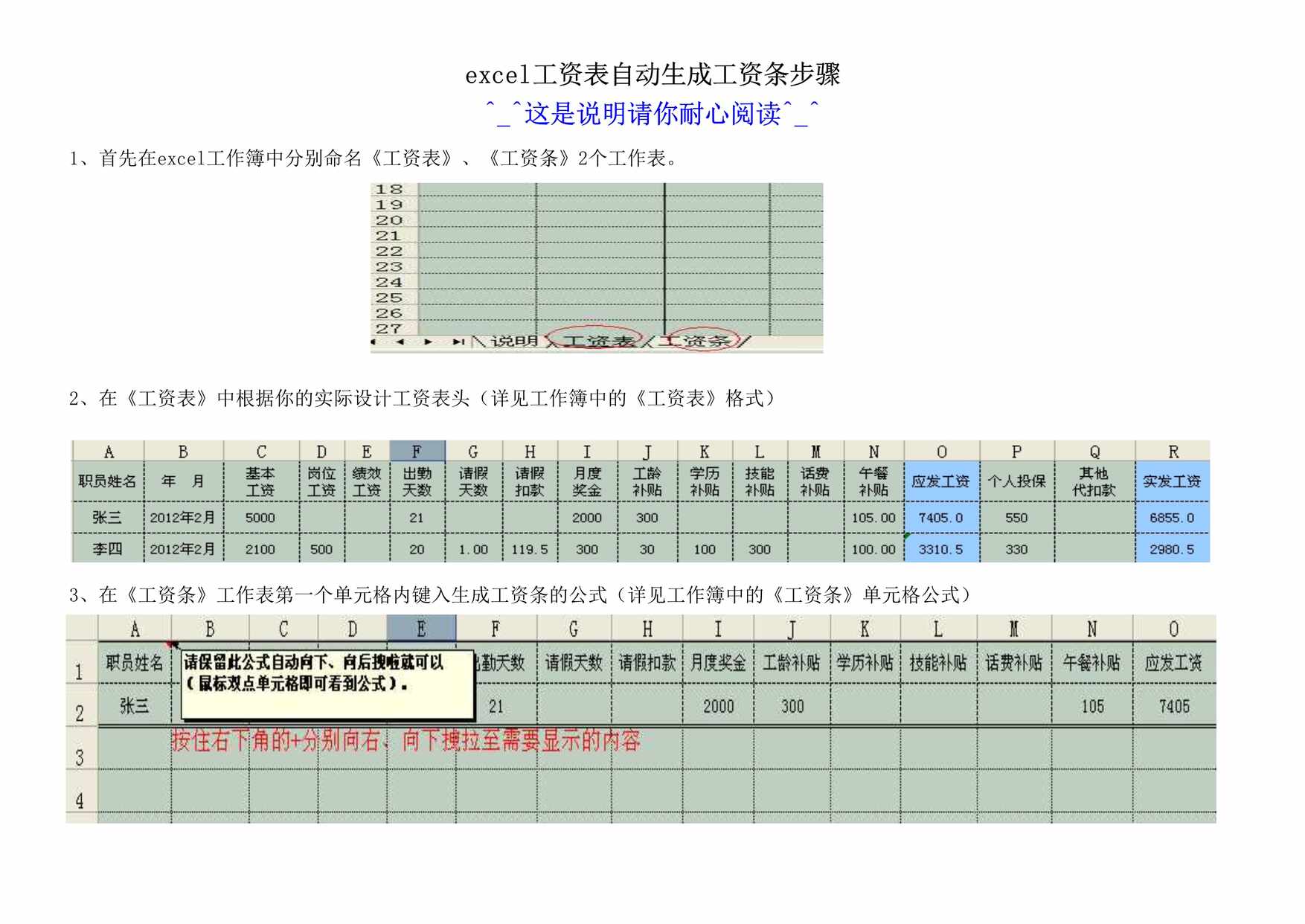The image size is (1305, 924).
Task: Select 张三's insurance cell 550
Action: [x=1016, y=518]
